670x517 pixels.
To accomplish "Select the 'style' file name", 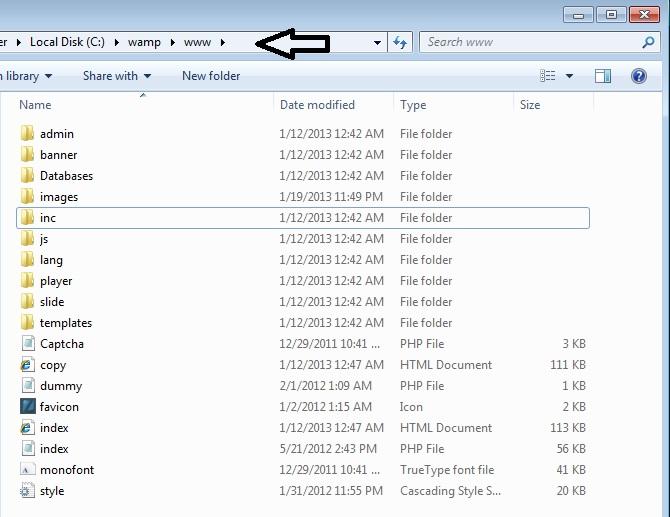I will click(x=52, y=491).
